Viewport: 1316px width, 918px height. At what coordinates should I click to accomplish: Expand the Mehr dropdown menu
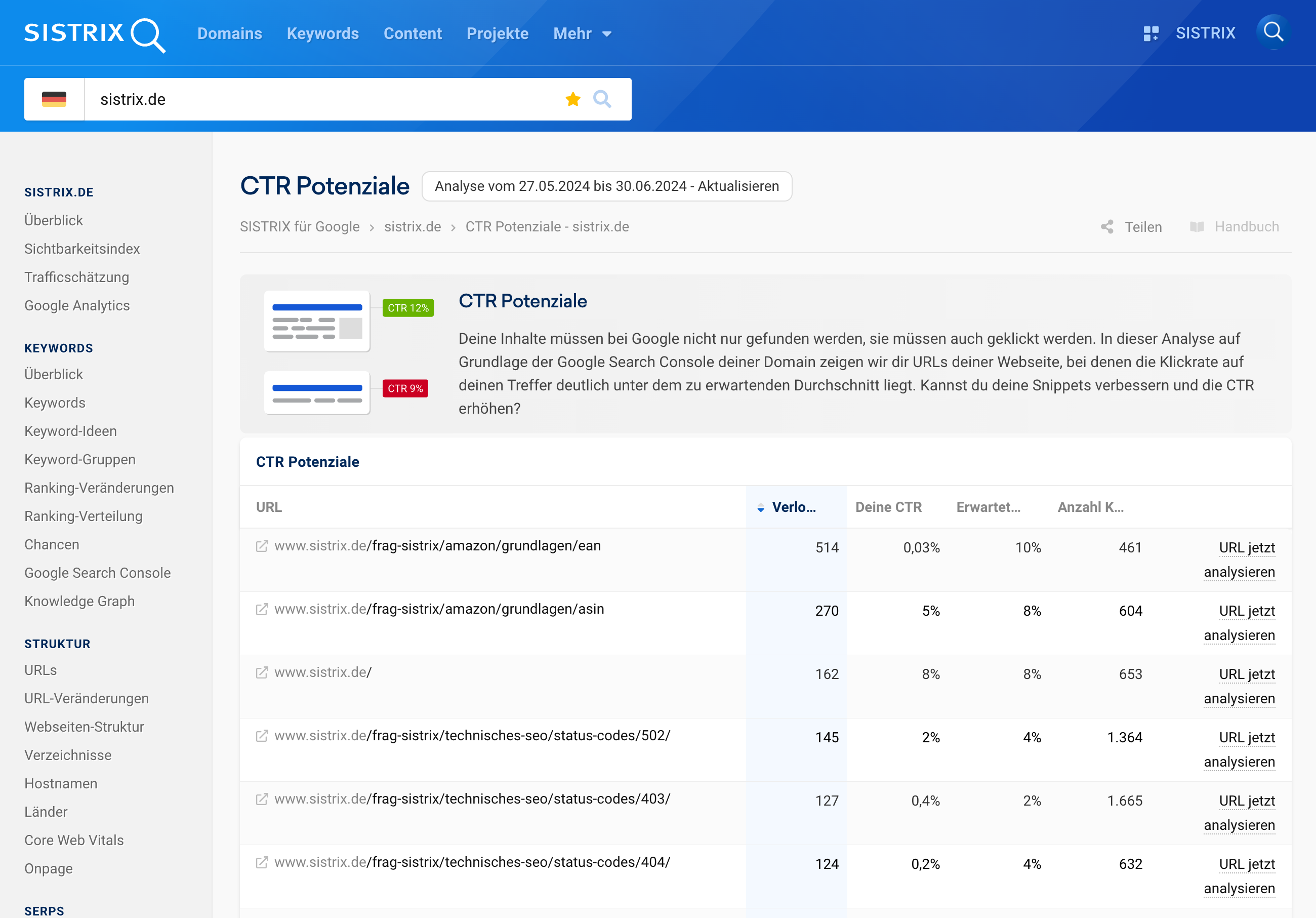[x=583, y=34]
